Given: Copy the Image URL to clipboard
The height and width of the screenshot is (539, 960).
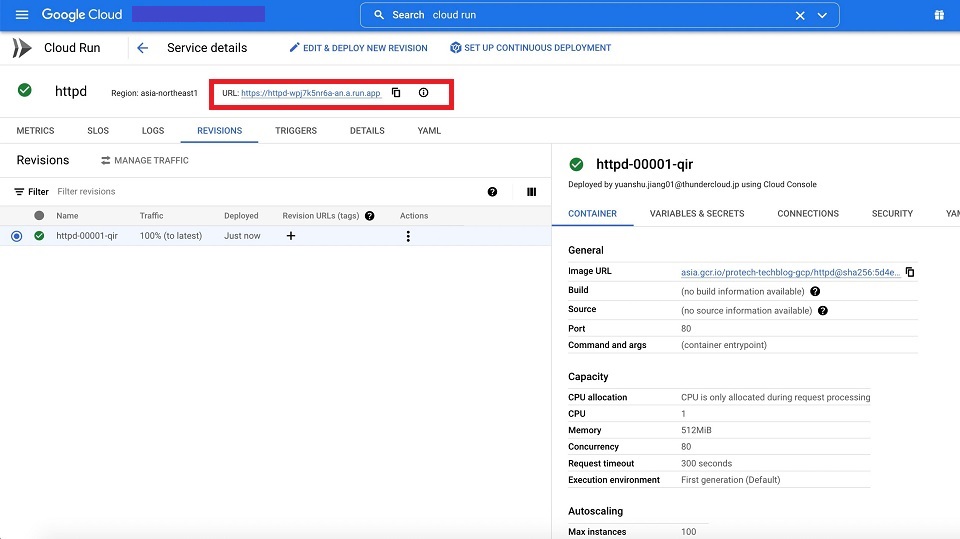Looking at the screenshot, I should pos(910,272).
